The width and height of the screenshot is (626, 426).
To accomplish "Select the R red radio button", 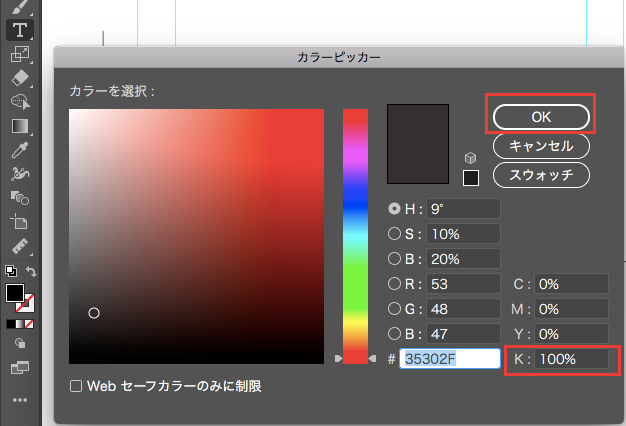I will [x=395, y=283].
